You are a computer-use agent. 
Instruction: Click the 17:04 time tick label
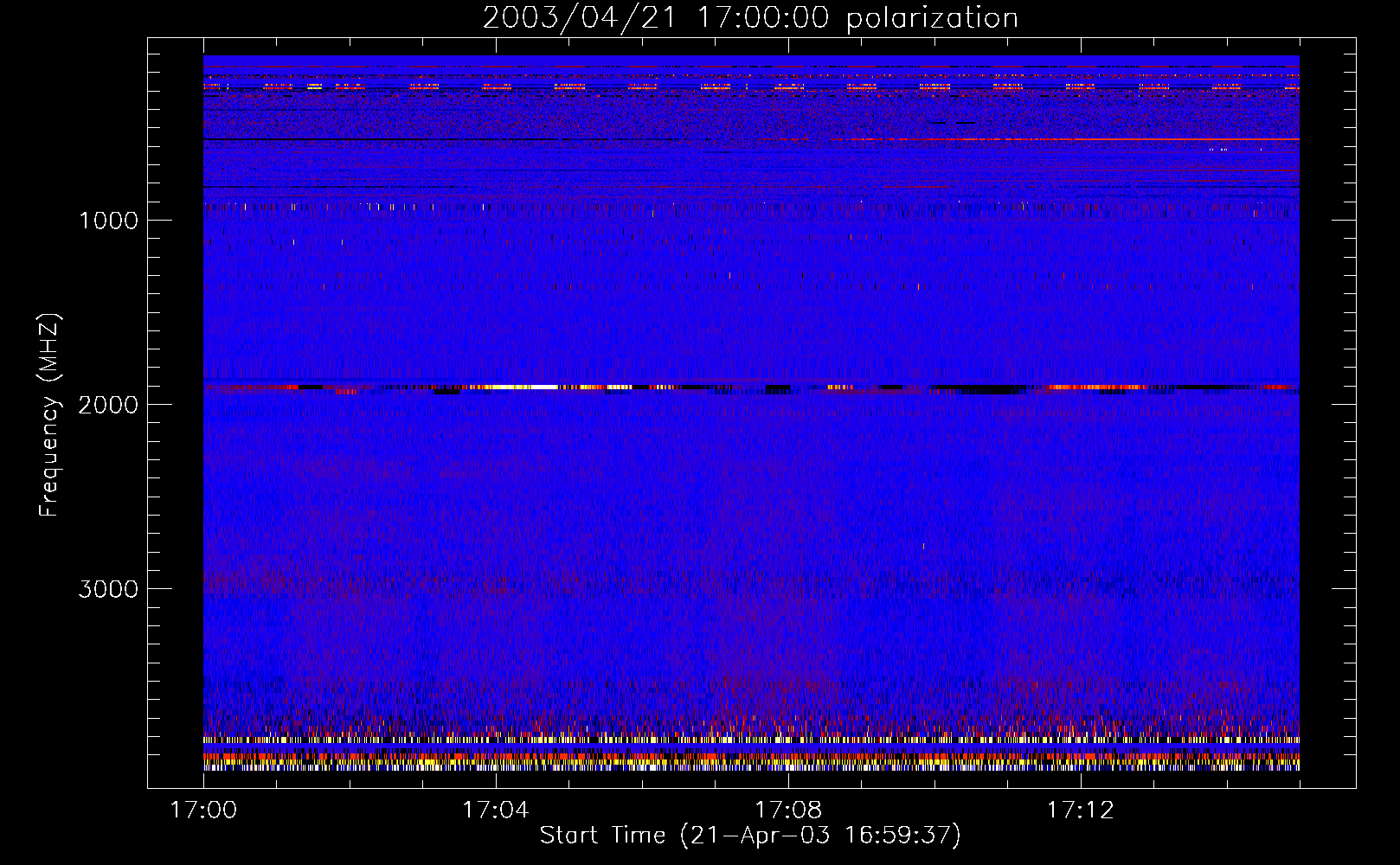496,810
